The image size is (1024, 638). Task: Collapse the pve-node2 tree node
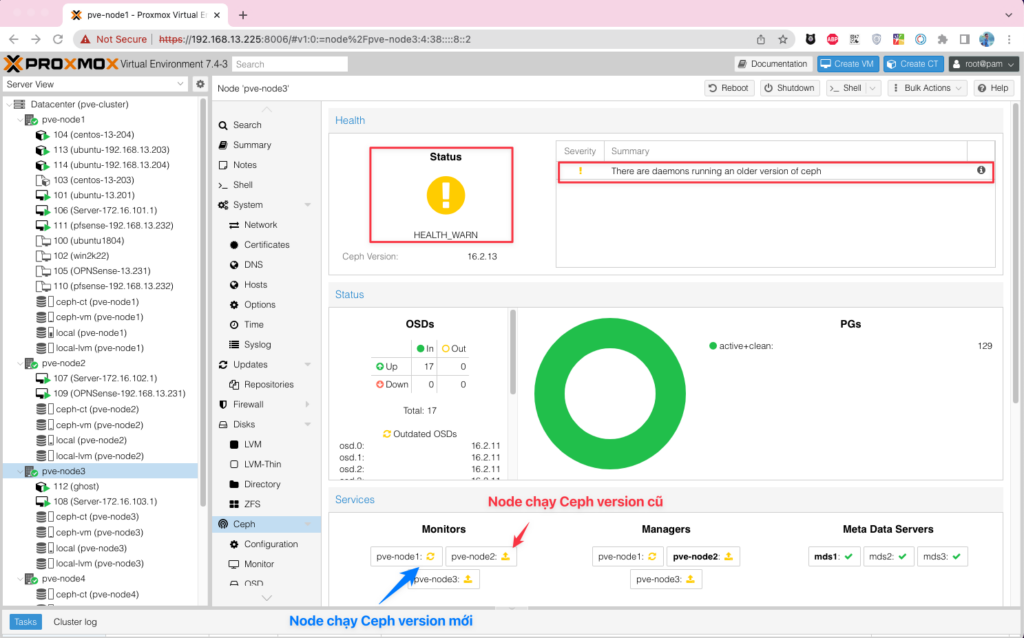pos(20,364)
